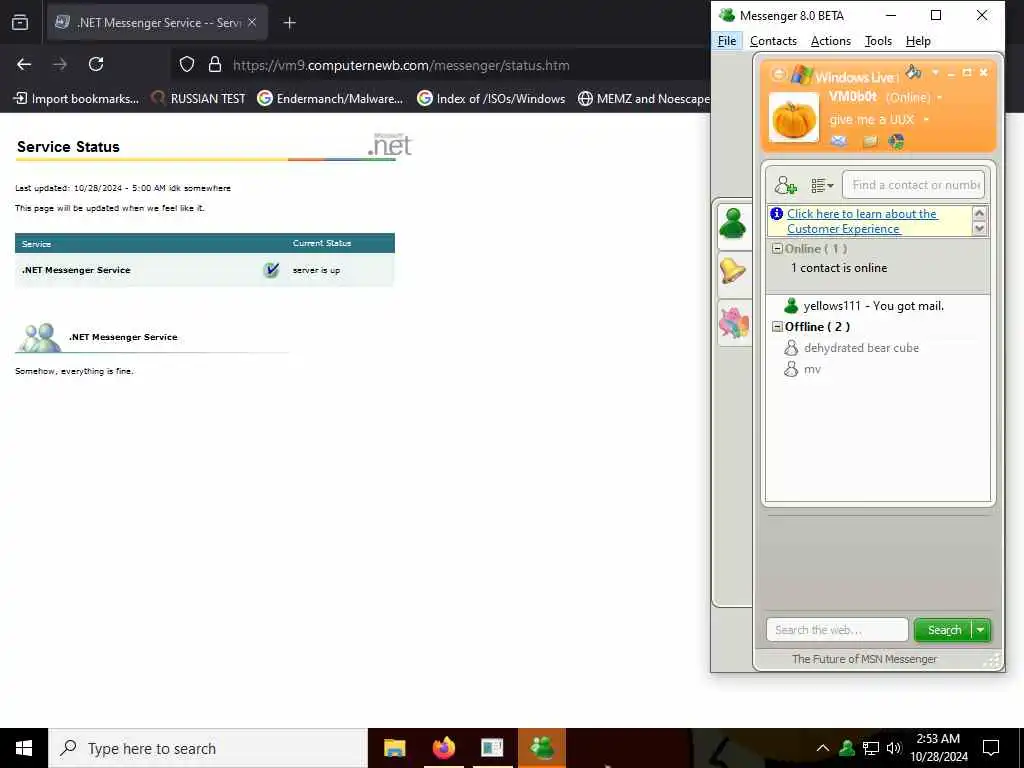Open the 'Endermanch/Malware...' bookmark
Viewport: 1024px width, 768px height.
point(330,99)
